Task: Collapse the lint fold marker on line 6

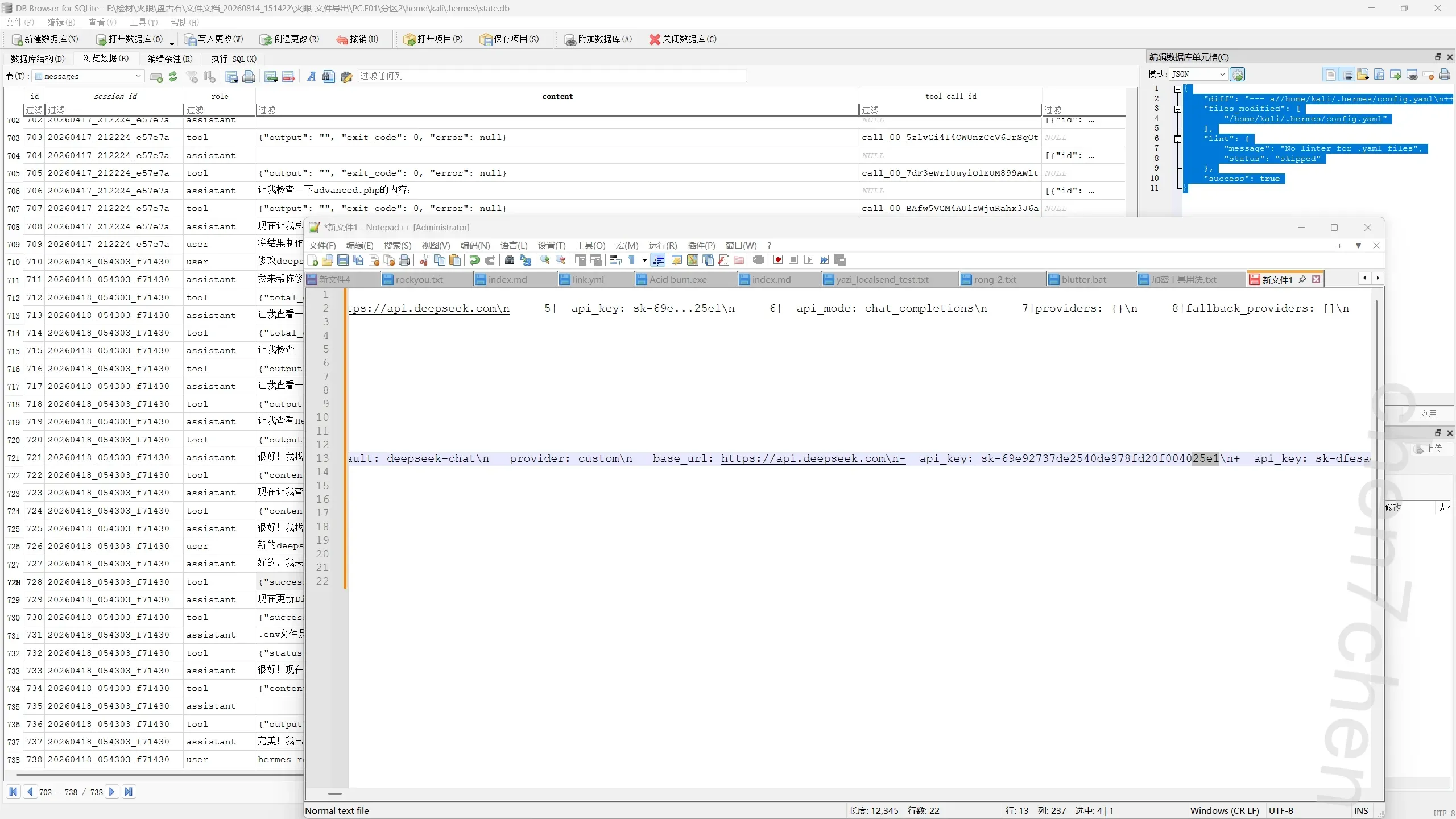Action: pyautogui.click(x=1177, y=139)
